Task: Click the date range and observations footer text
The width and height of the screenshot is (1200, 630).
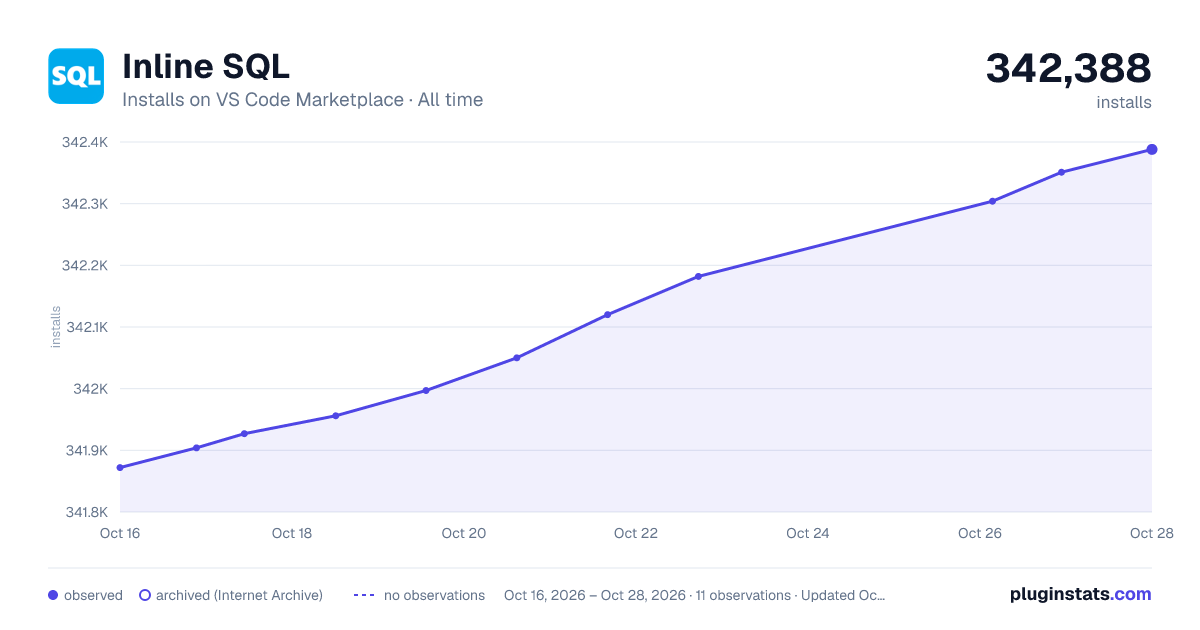Action: click(x=695, y=595)
